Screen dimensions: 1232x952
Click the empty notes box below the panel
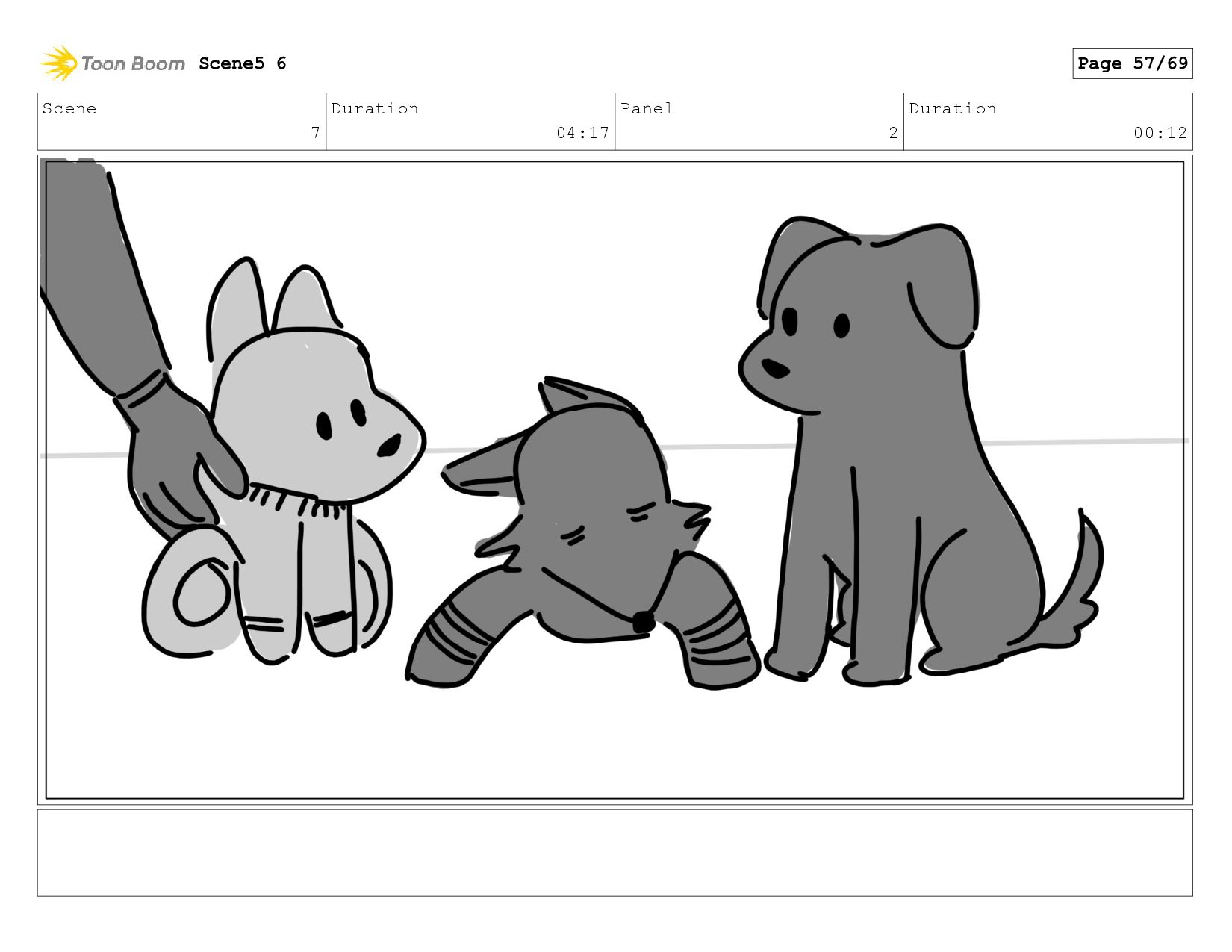tap(615, 853)
